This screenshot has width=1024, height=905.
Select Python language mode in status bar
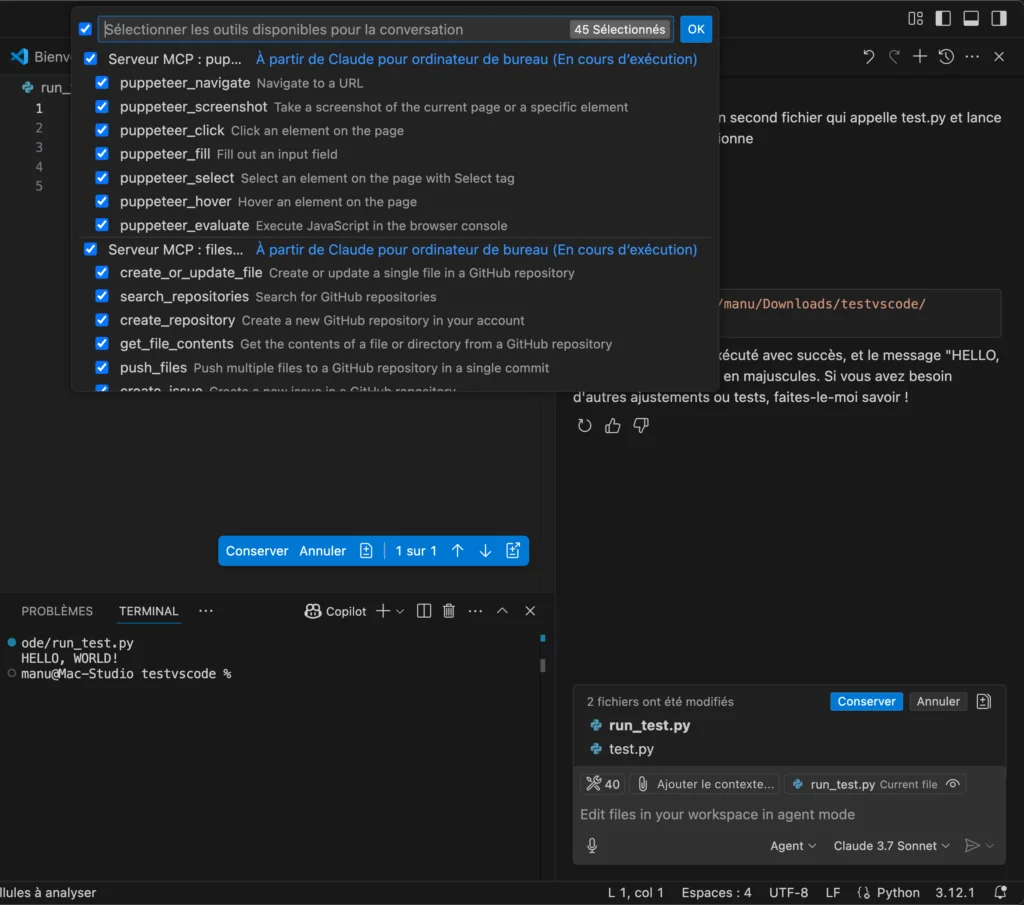point(898,893)
